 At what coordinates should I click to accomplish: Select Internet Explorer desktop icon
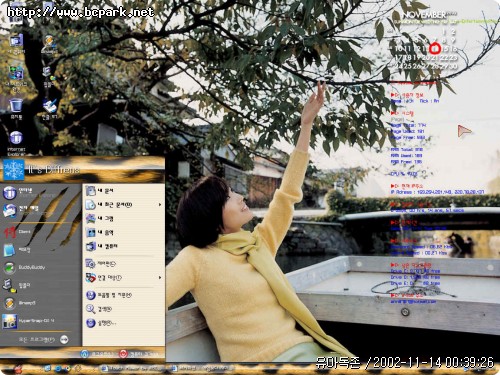pos(16,143)
